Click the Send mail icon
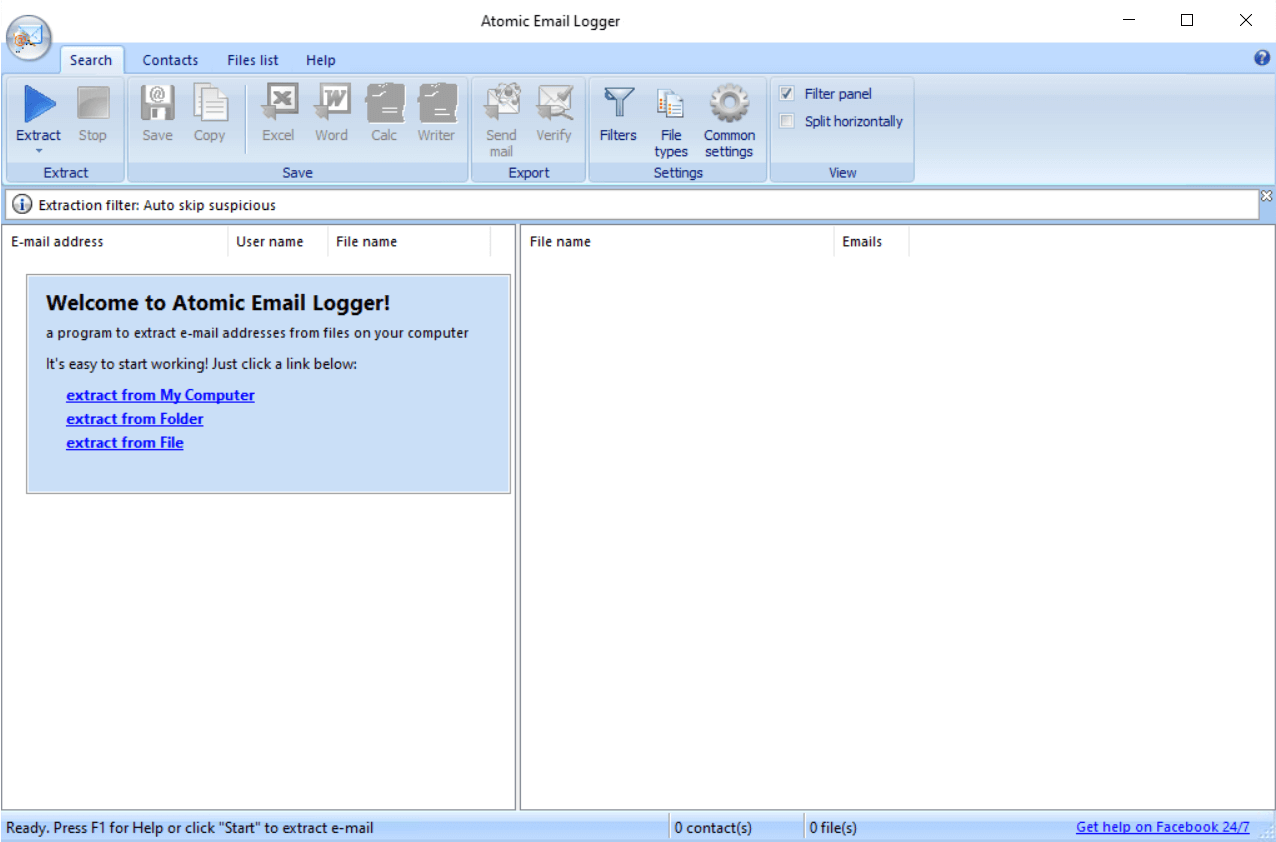This screenshot has width=1276, height=842. [x=502, y=104]
